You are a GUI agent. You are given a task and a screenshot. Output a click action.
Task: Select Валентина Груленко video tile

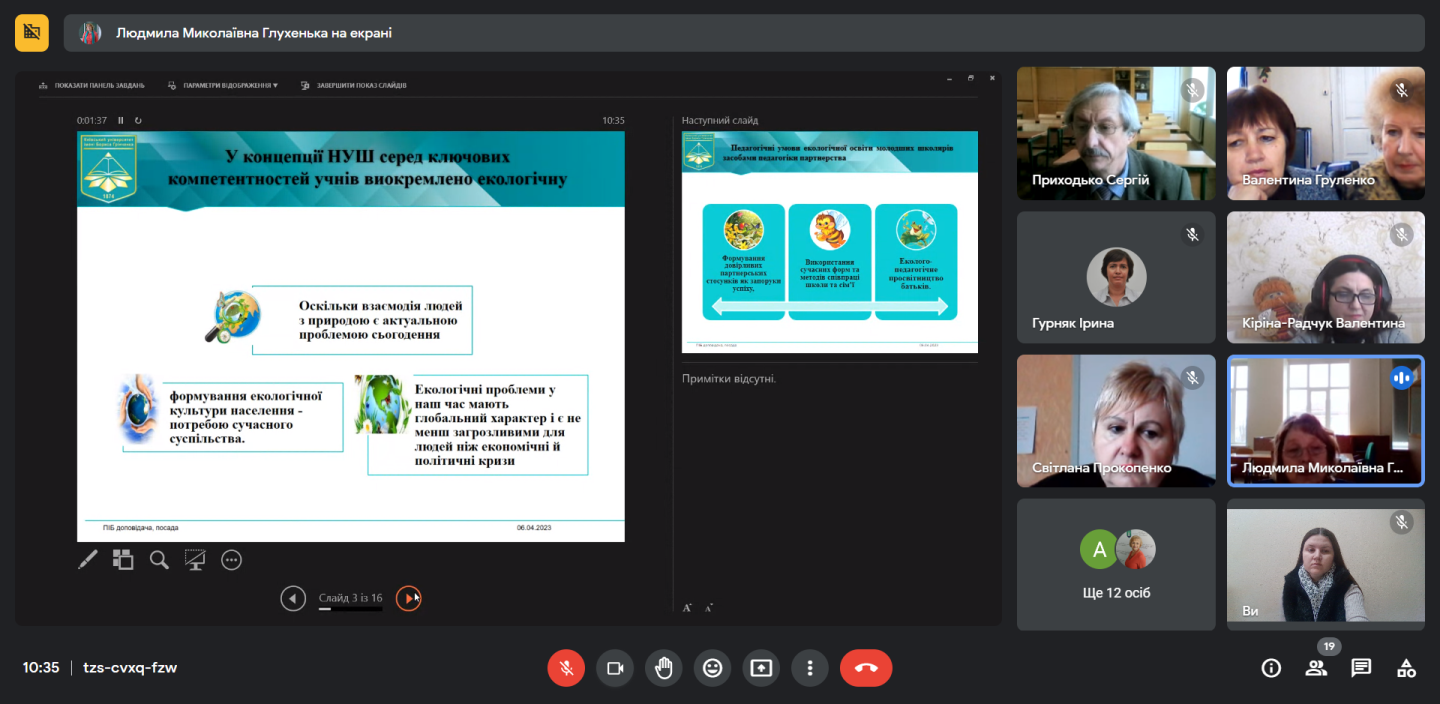pyautogui.click(x=1326, y=133)
